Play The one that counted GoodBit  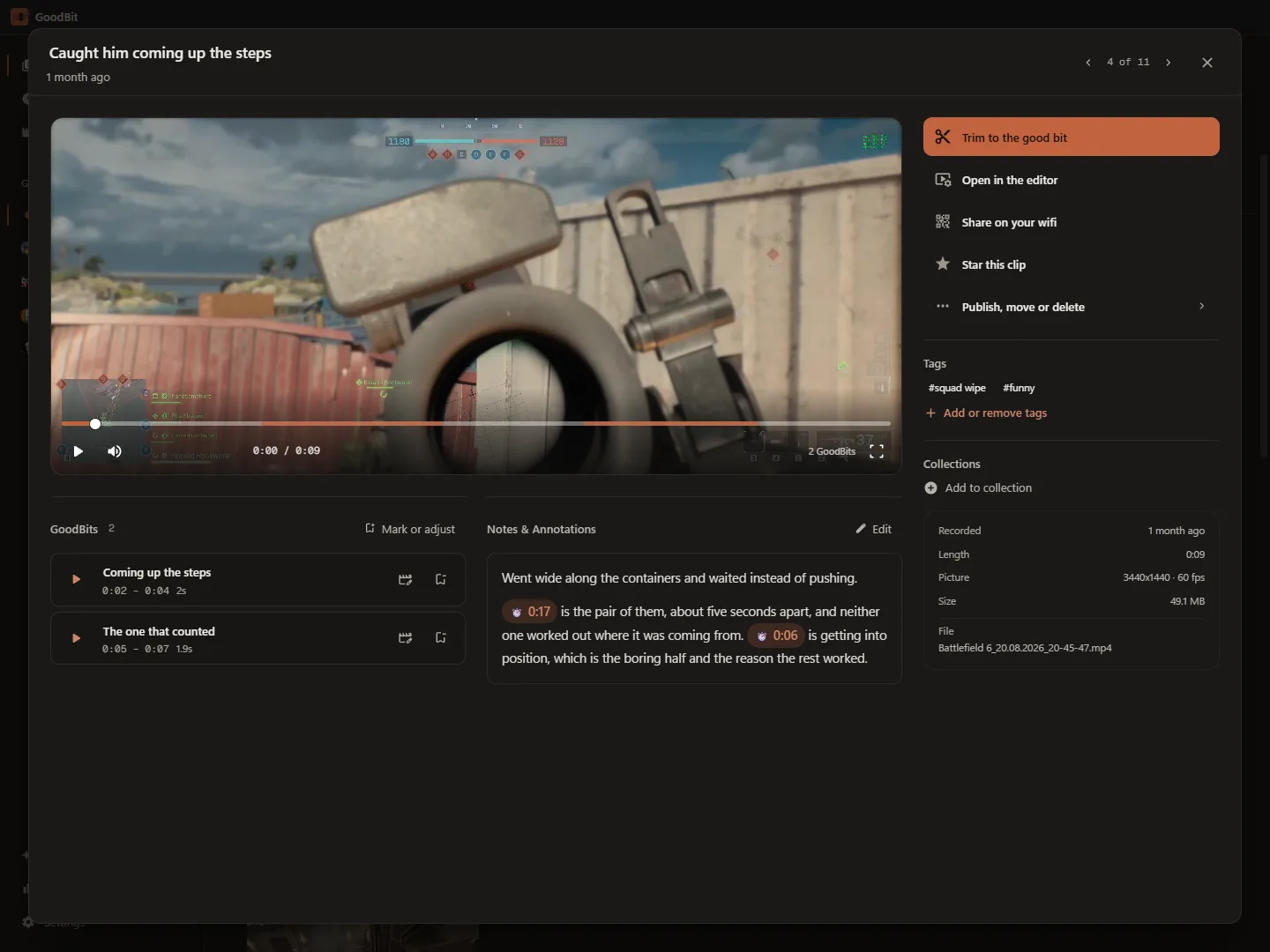pos(76,637)
